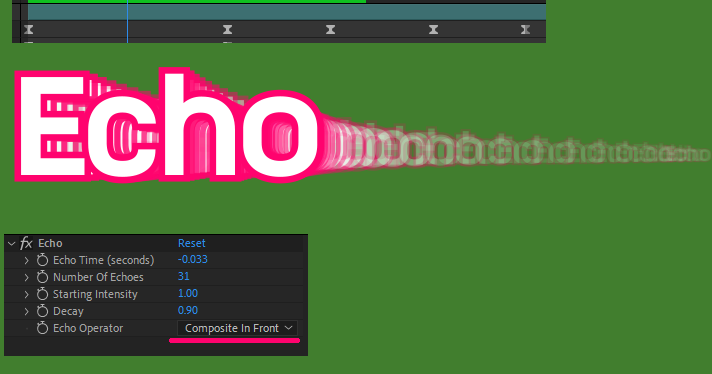This screenshot has height=374, width=712.
Task: Click the teal layer bar in timeline
Action: (x=287, y=12)
